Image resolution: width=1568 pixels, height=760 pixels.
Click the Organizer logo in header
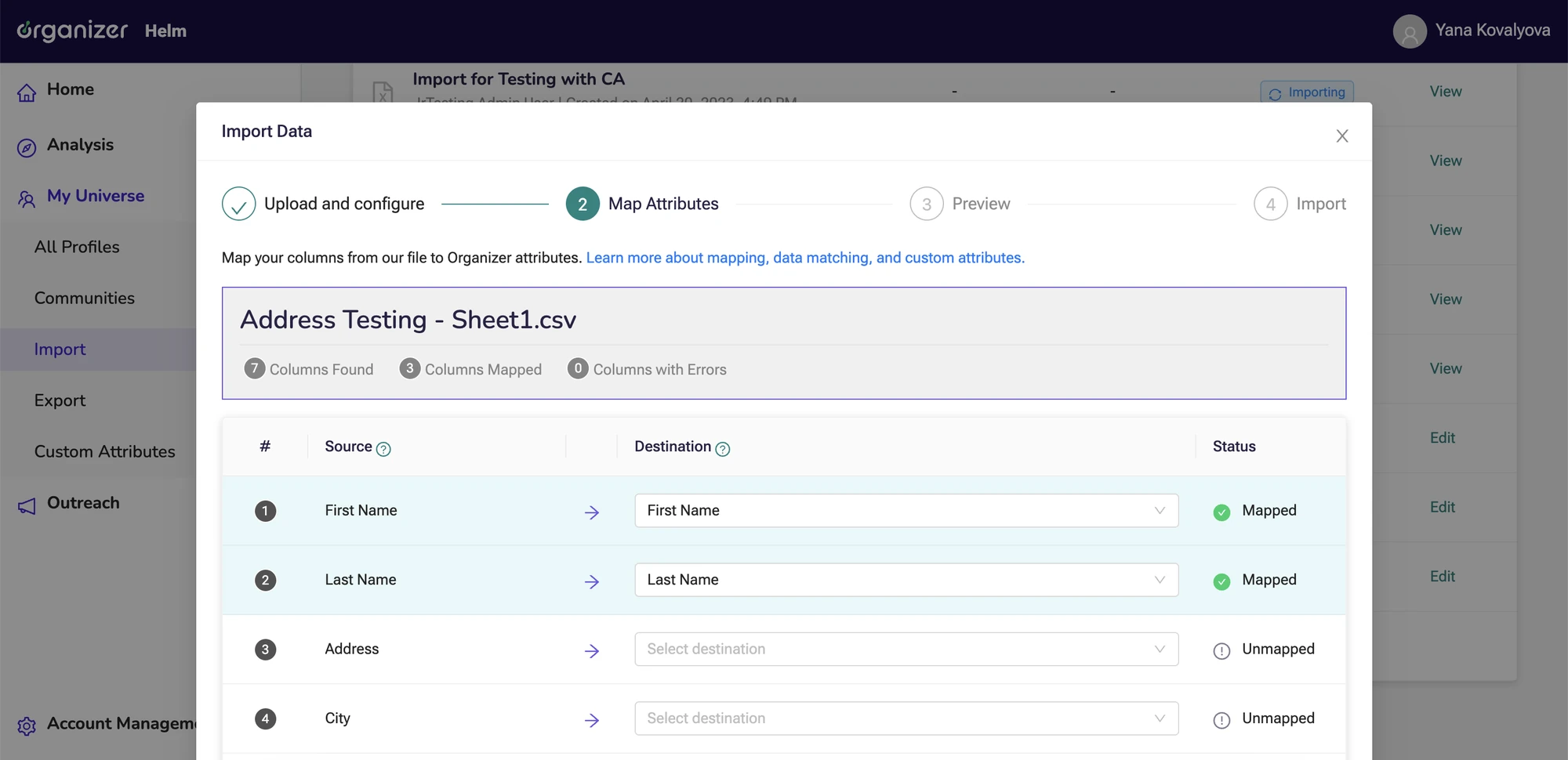click(72, 31)
